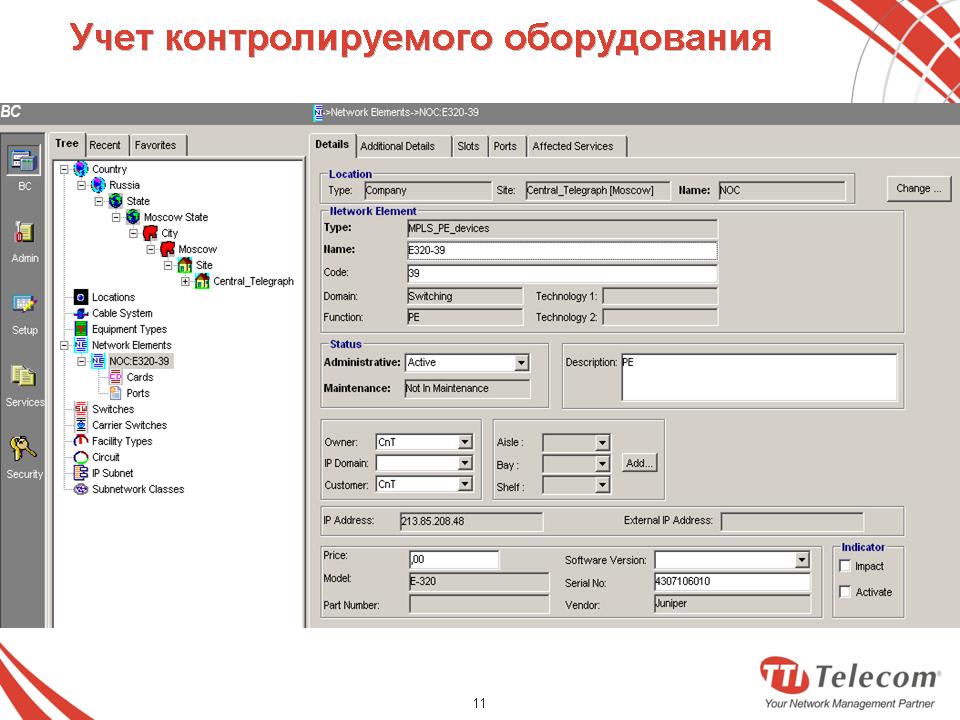Select the Cable System tree icon
Screen dimensions: 960x720
pos(82,313)
